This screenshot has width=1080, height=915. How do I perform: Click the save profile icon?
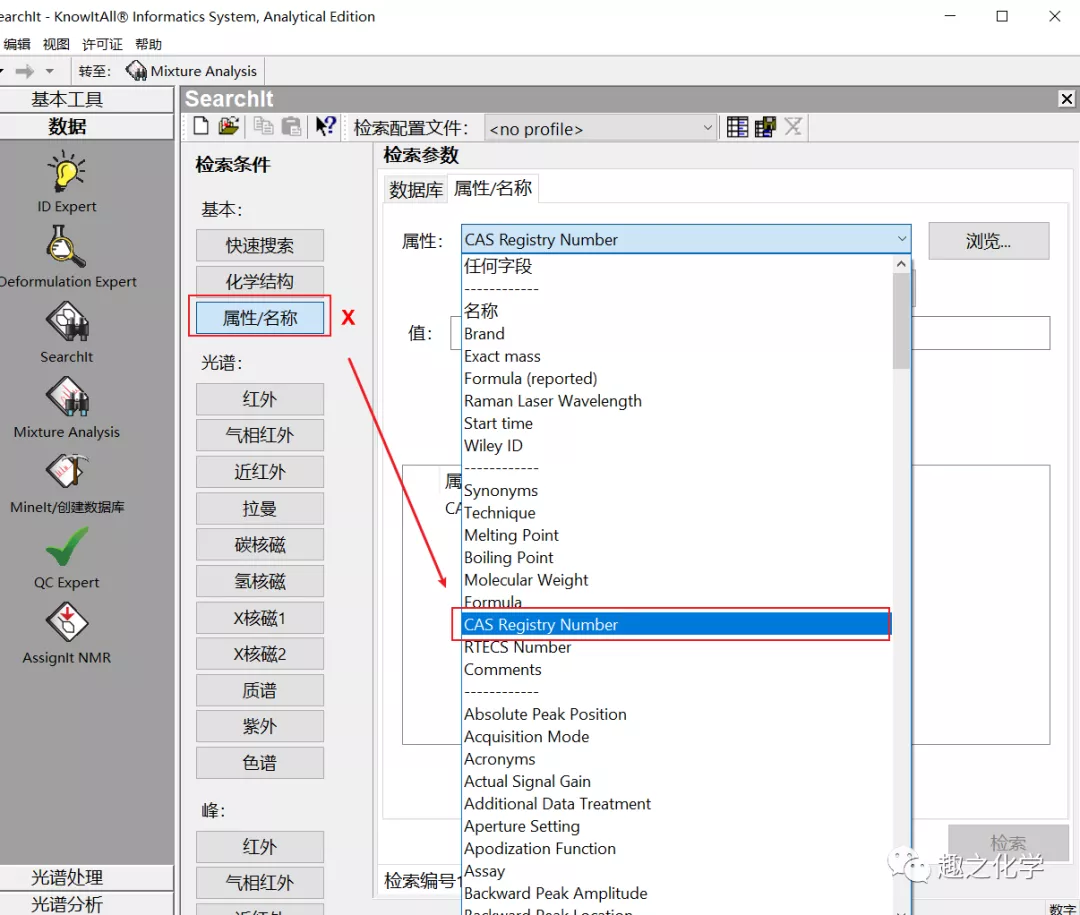tap(765, 127)
